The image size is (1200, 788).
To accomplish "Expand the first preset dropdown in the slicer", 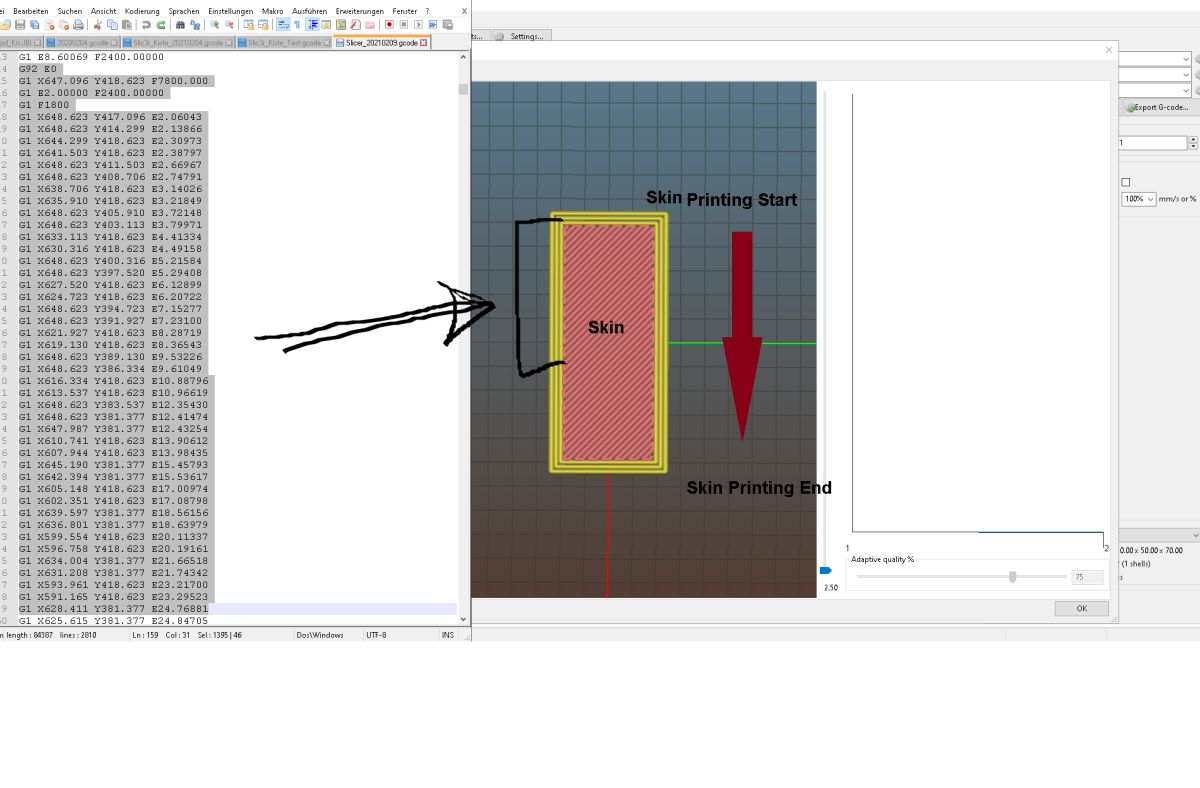I will tap(1186, 59).
